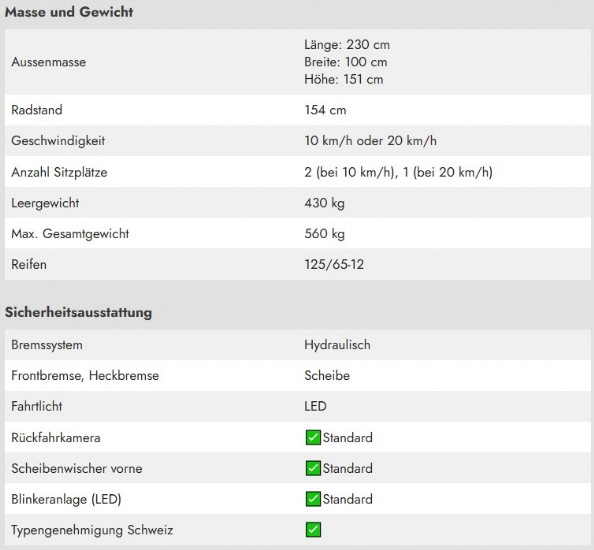Click the green checkmark beside Rückfahrkamera
Screen dimensions: 594x550
pos(313,438)
